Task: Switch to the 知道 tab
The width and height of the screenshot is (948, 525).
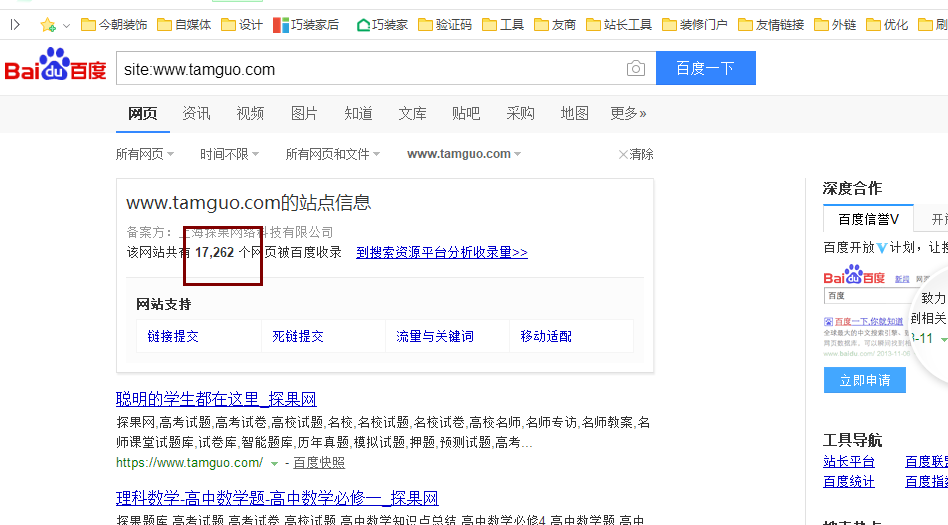Action: pos(359,113)
